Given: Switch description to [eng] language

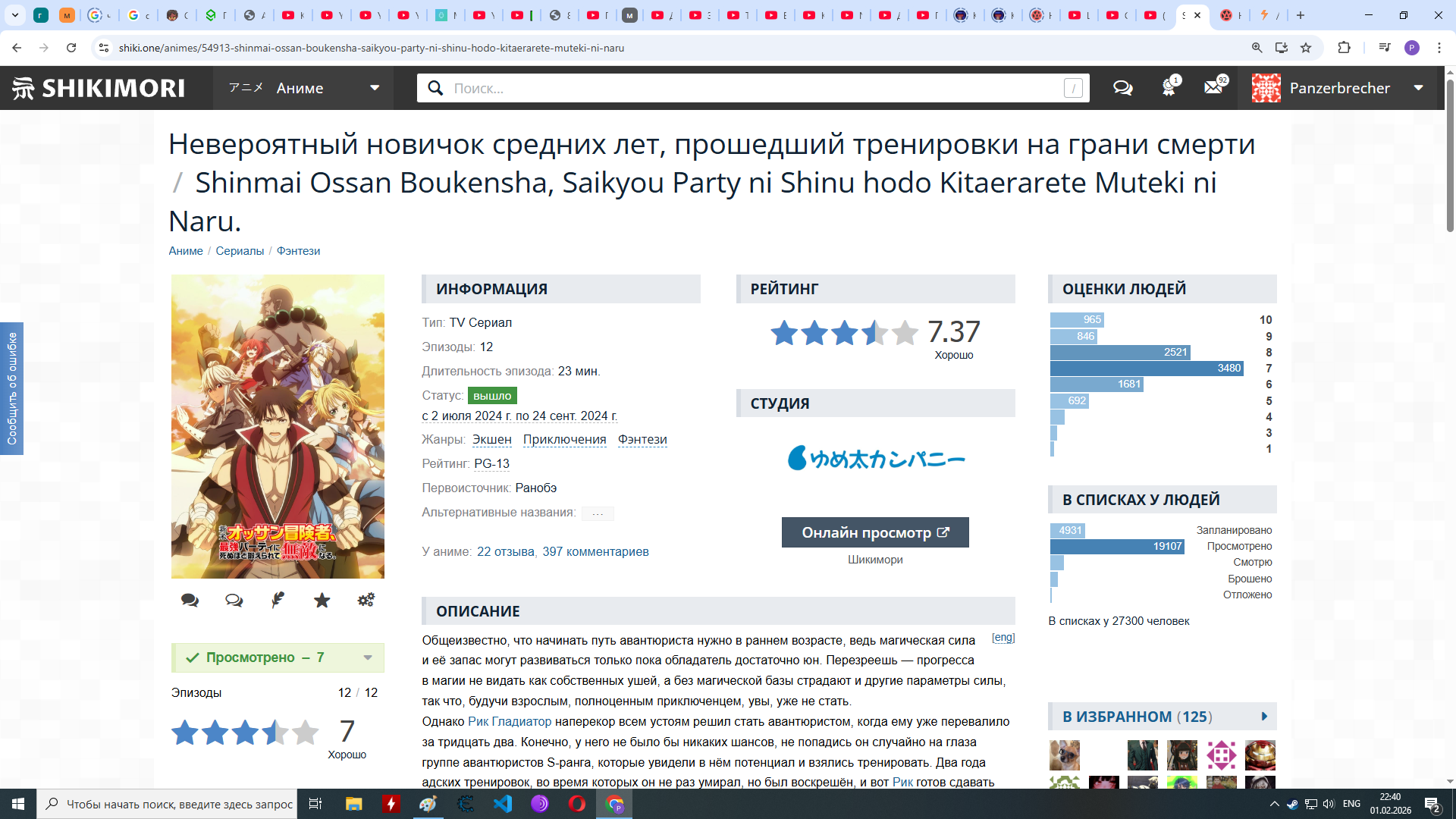Looking at the screenshot, I should pos(1003,638).
